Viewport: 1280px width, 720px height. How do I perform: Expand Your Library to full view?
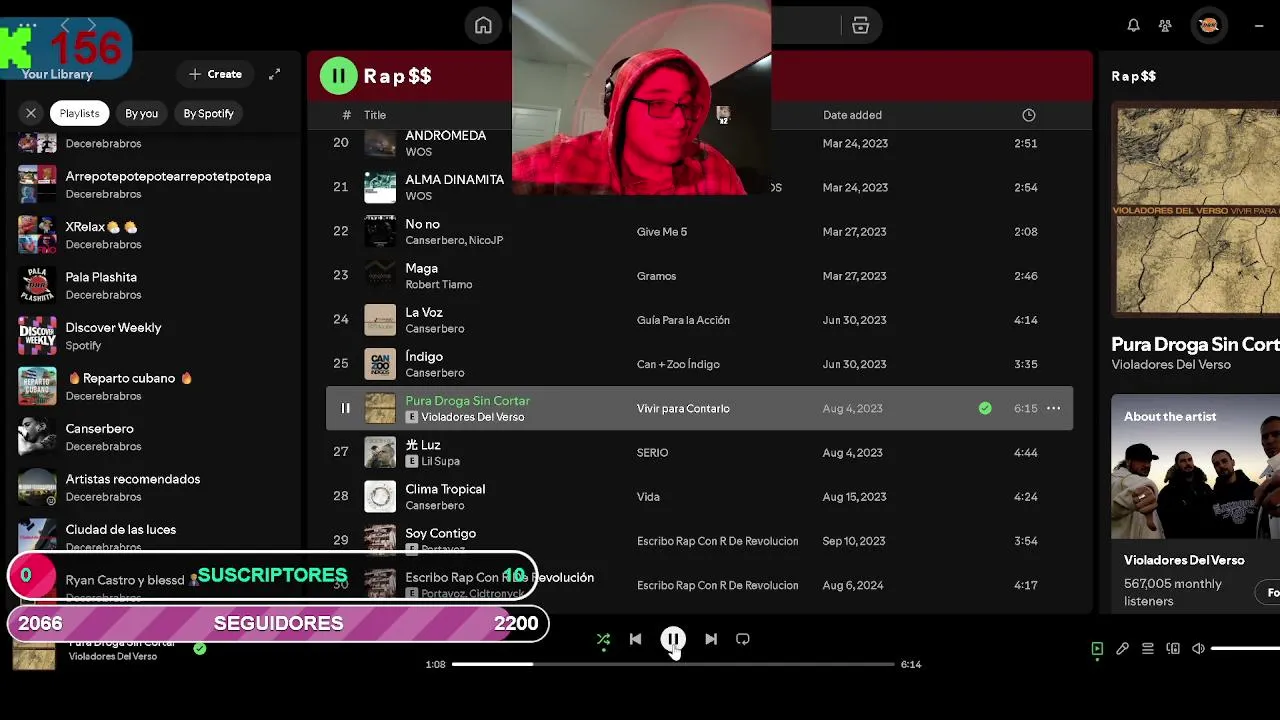pos(274,74)
